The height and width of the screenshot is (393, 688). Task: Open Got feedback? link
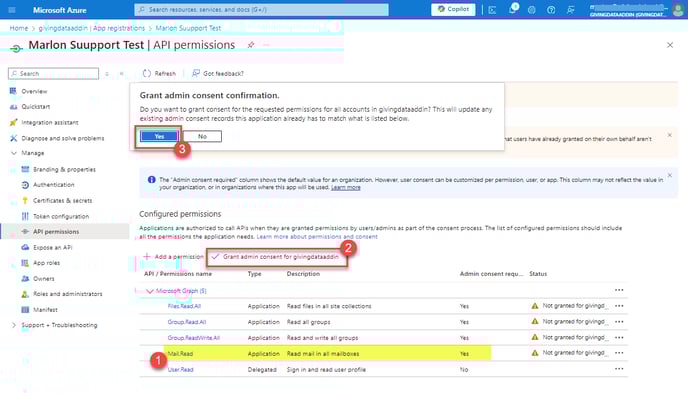coord(218,73)
